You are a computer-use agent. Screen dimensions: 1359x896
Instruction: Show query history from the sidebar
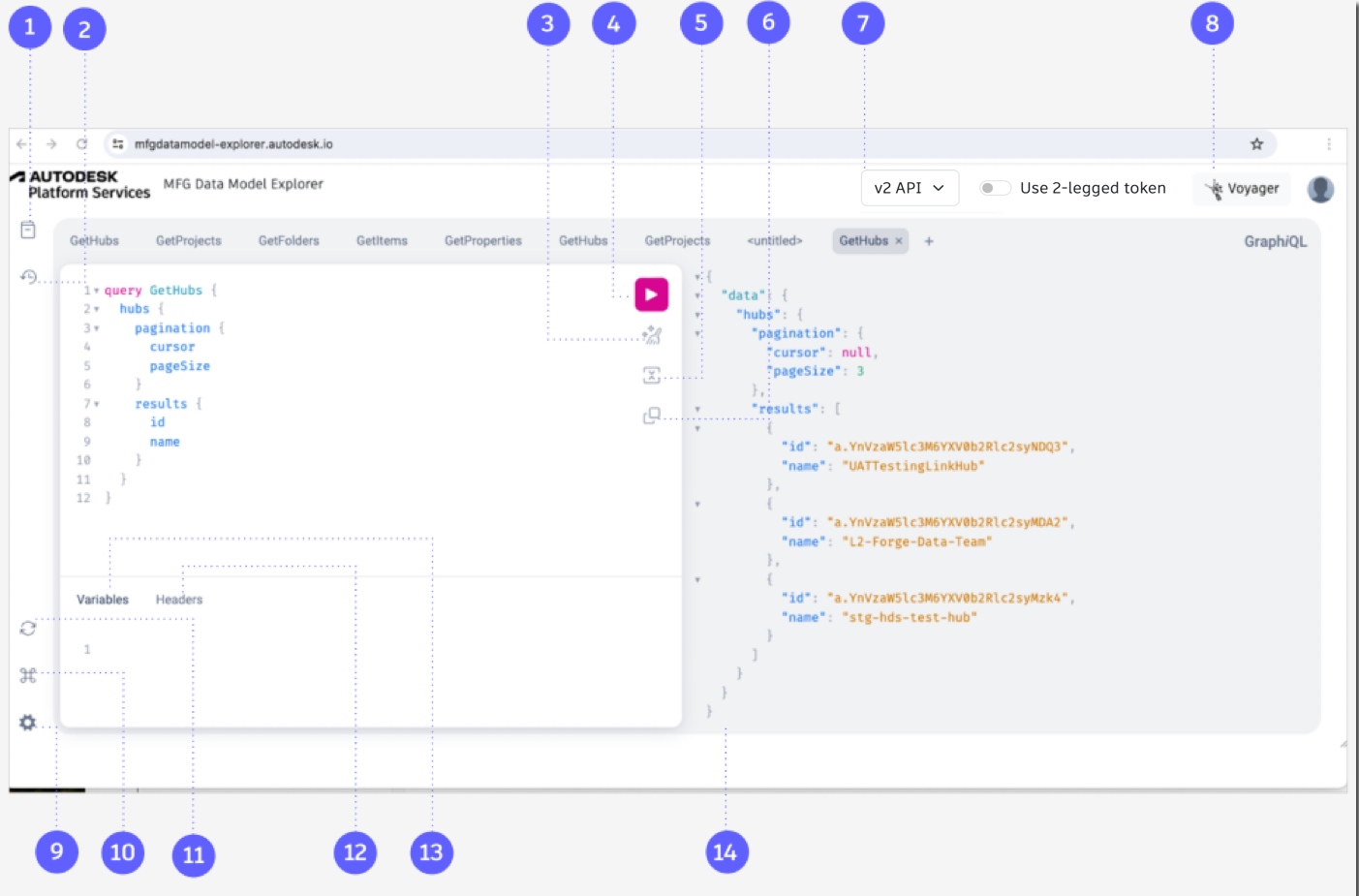[x=28, y=277]
